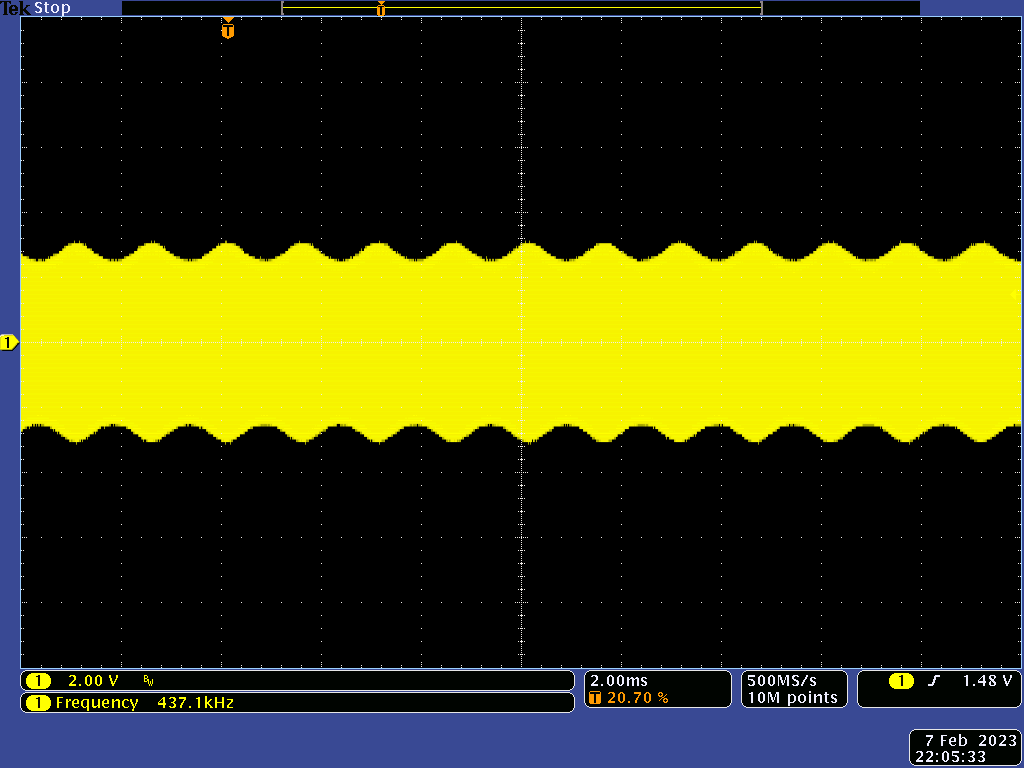Click the bandwidth limit Bw icon
Screen dimensions: 1024x768
tap(149, 681)
